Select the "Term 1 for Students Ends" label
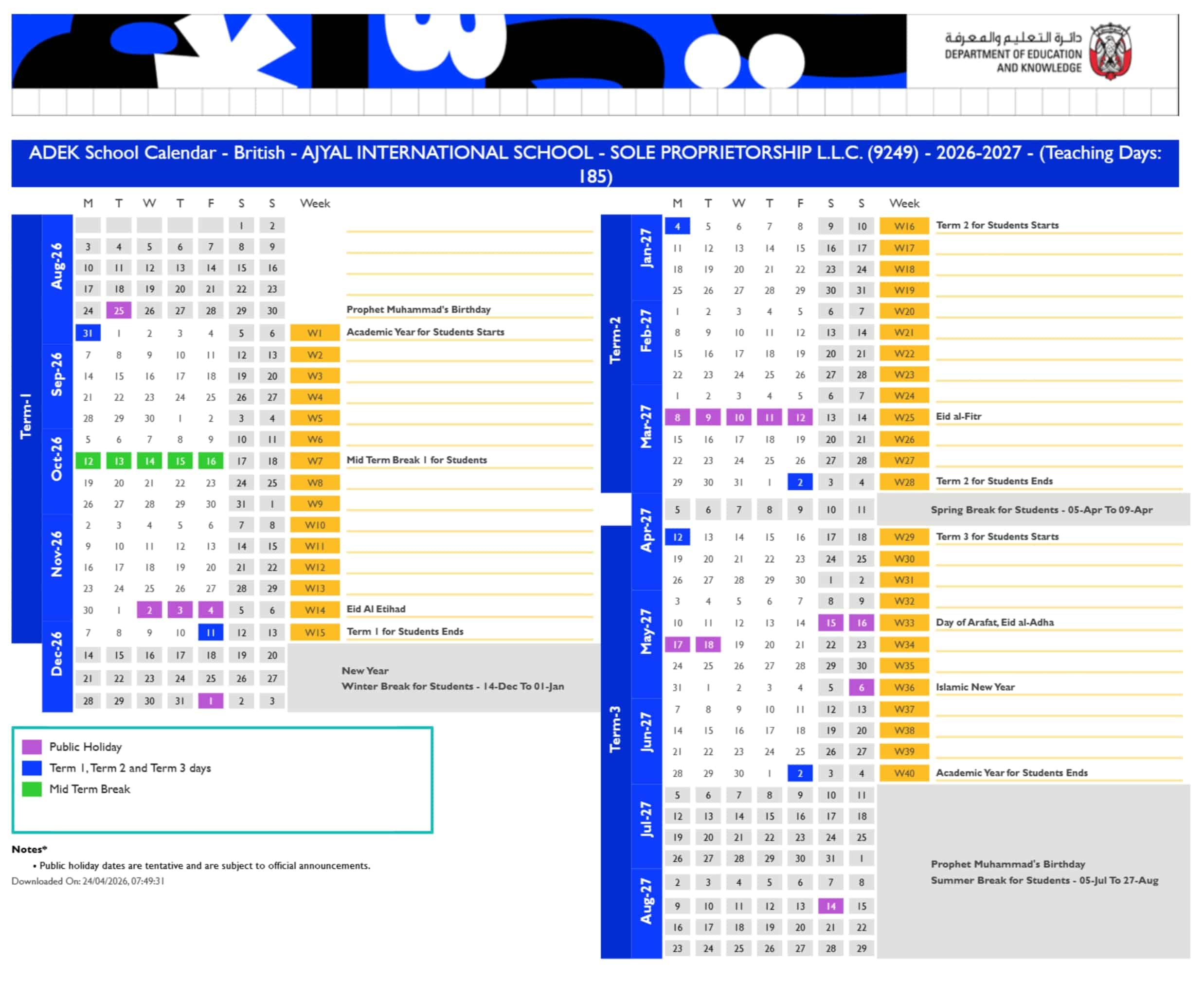 (405, 632)
